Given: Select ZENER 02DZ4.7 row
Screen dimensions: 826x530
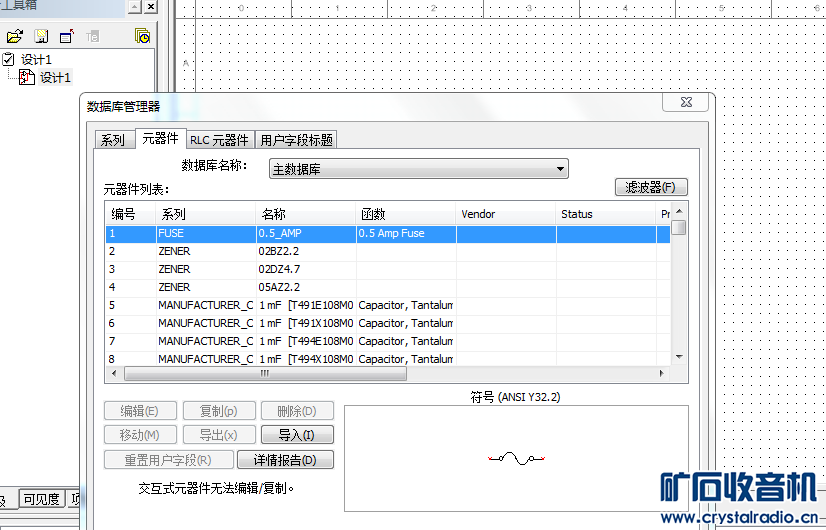Looking at the screenshot, I should pyautogui.click(x=388, y=269).
